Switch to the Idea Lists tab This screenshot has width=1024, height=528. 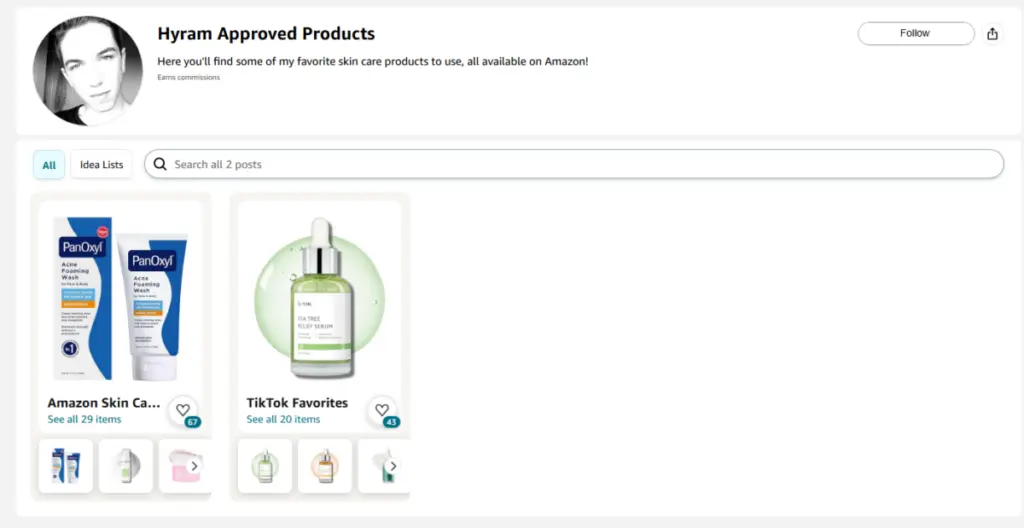(102, 165)
